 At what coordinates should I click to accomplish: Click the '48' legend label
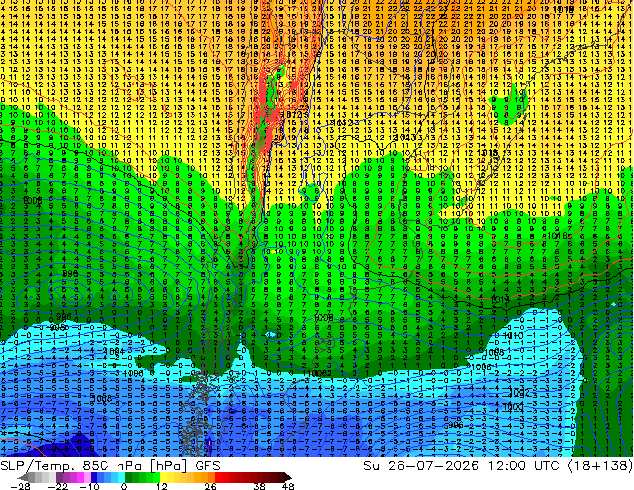(x=288, y=486)
